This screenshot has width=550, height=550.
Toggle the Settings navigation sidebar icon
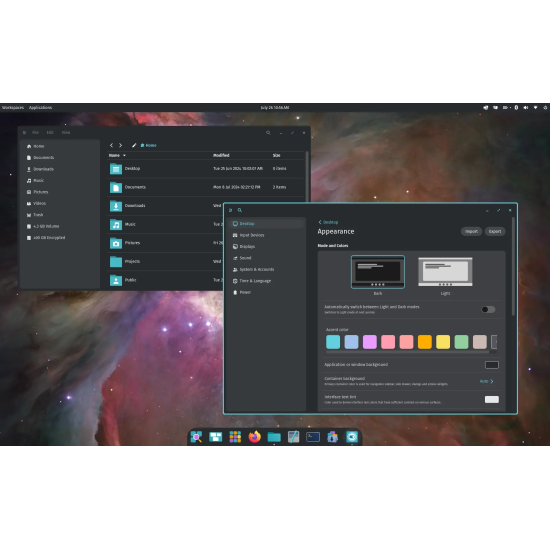pyautogui.click(x=230, y=210)
